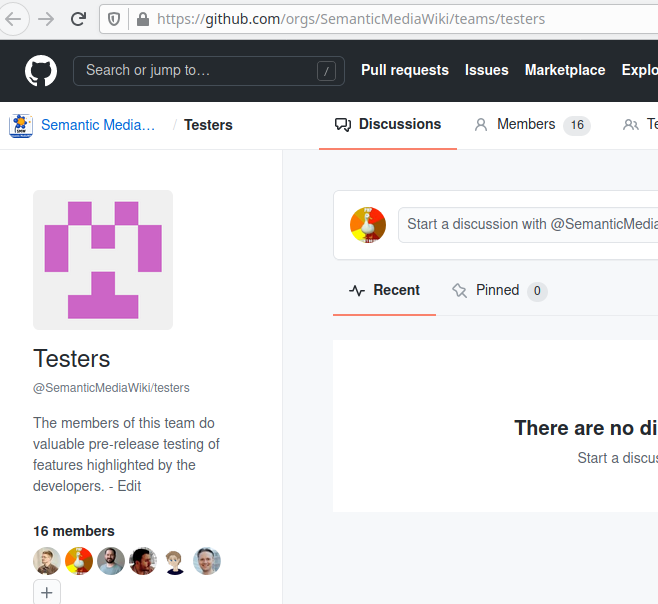
Task: Open the Semantic Media… organization link
Action: click(98, 125)
